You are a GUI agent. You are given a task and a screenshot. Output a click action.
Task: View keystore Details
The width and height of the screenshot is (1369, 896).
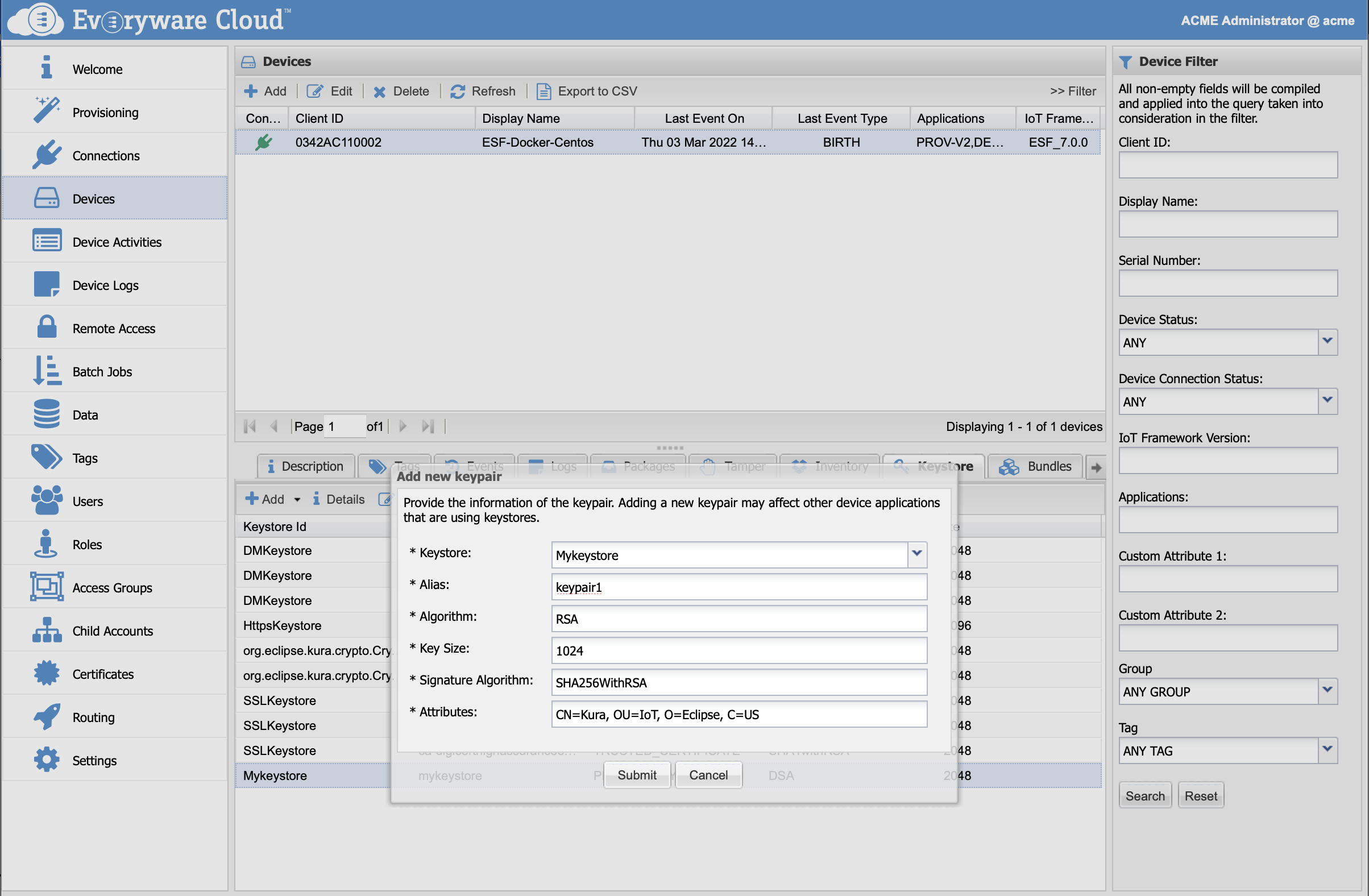pyautogui.click(x=339, y=499)
